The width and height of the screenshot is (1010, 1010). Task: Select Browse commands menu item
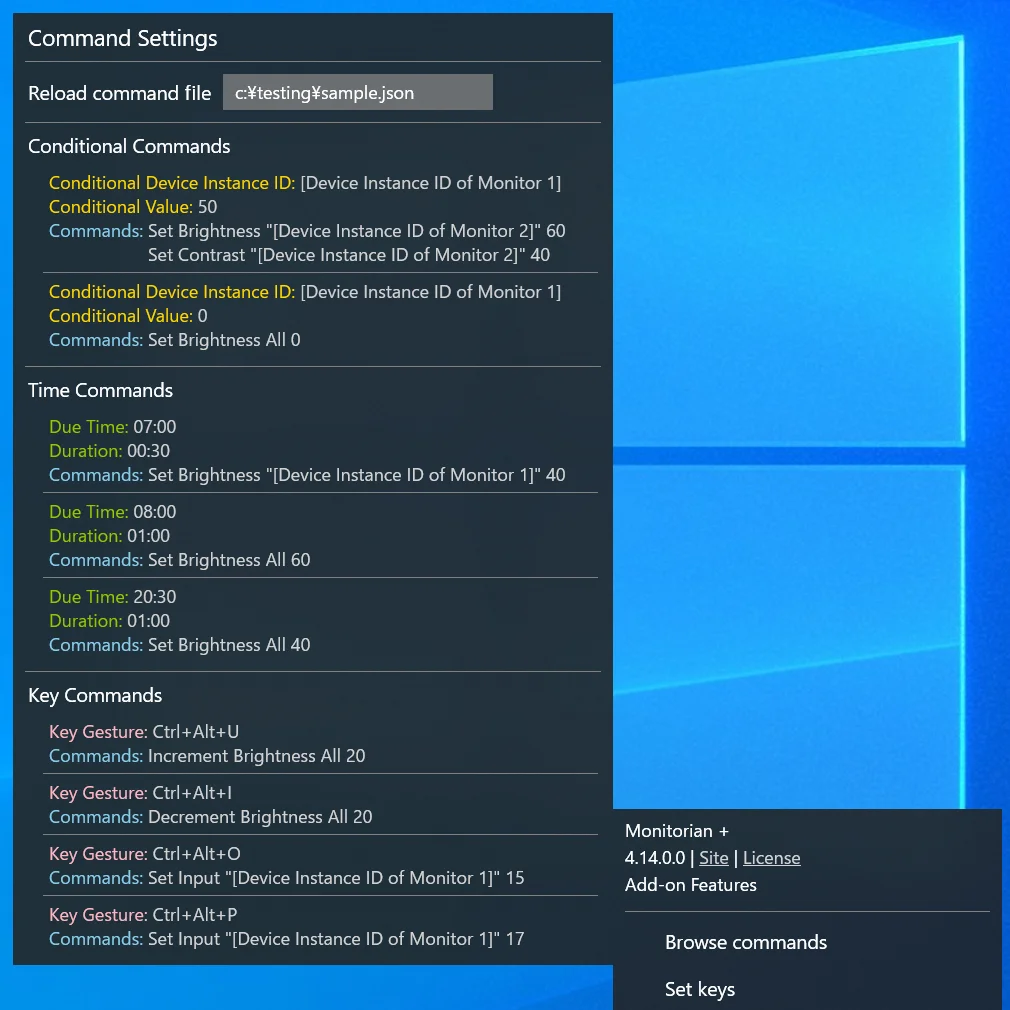coord(746,942)
